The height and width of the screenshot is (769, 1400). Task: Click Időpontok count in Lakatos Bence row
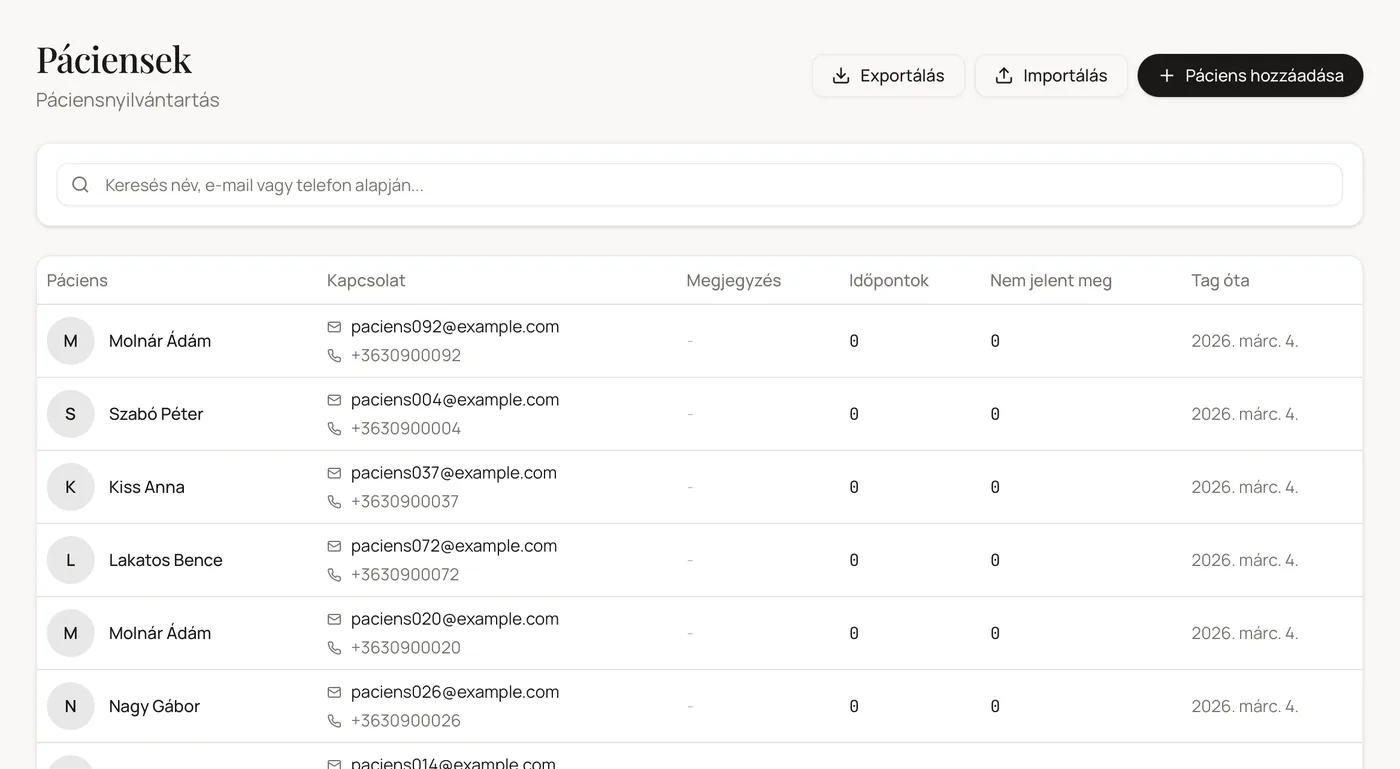(854, 560)
